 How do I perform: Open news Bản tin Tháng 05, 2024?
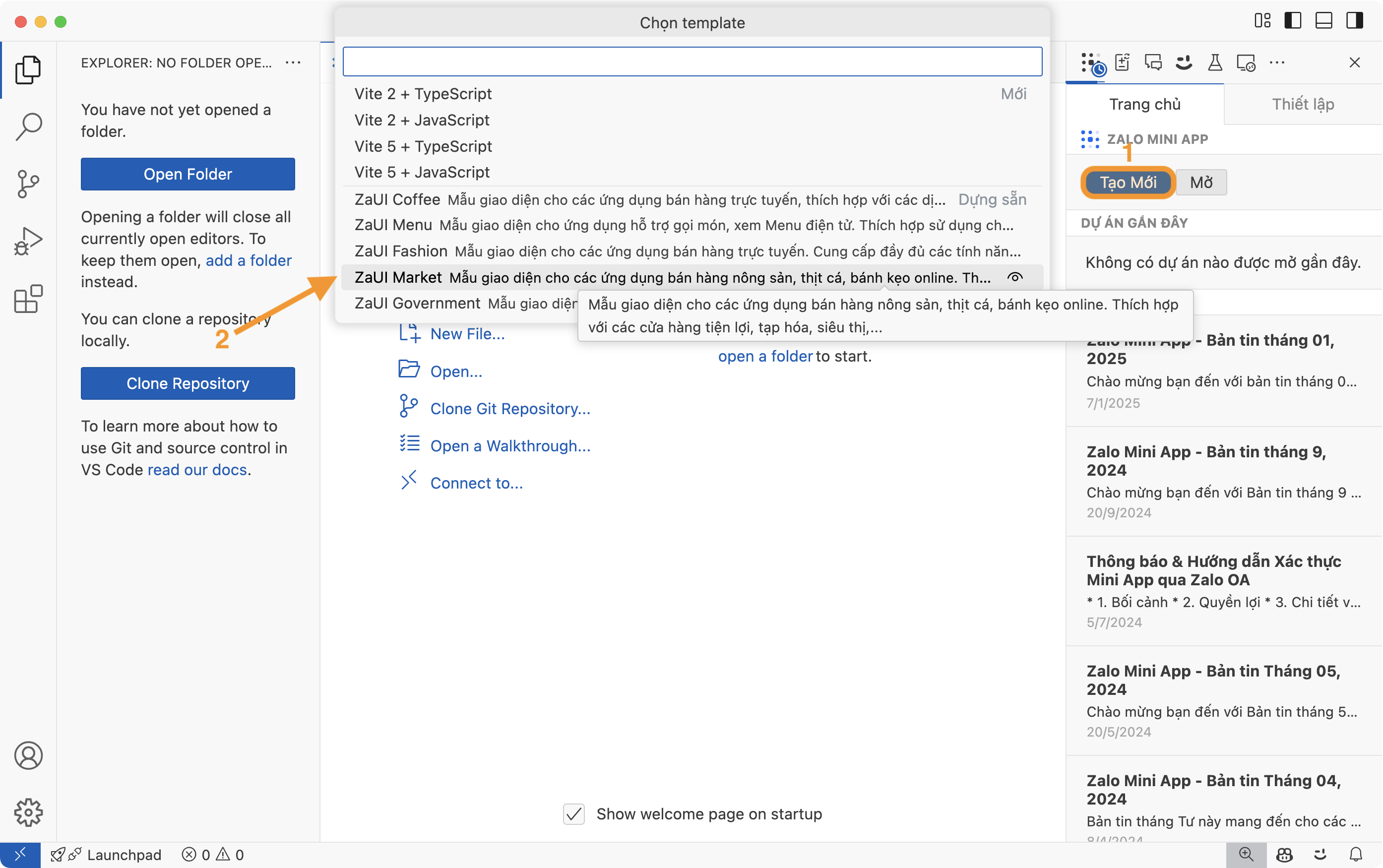(x=1223, y=700)
